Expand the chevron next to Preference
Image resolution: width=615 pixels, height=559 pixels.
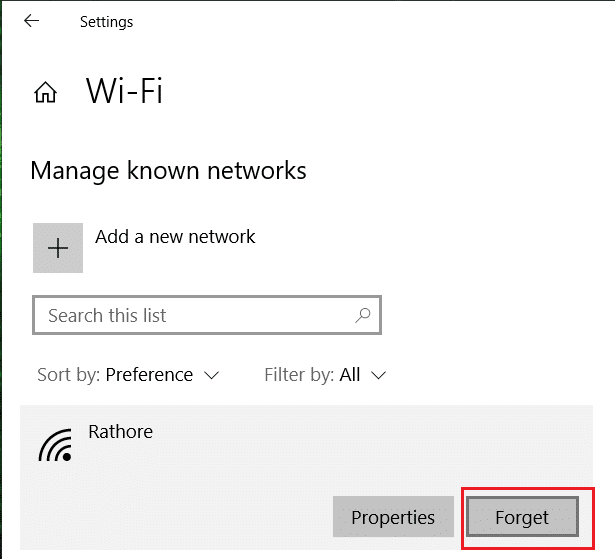(211, 375)
